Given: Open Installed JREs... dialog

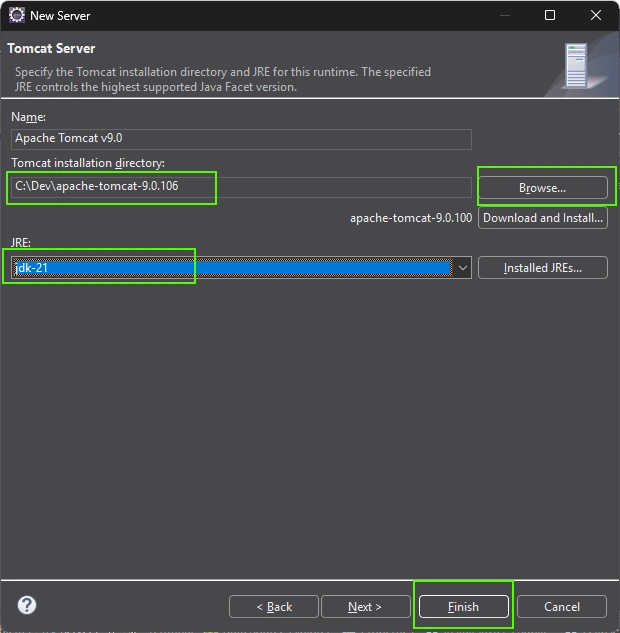Looking at the screenshot, I should pos(542,268).
